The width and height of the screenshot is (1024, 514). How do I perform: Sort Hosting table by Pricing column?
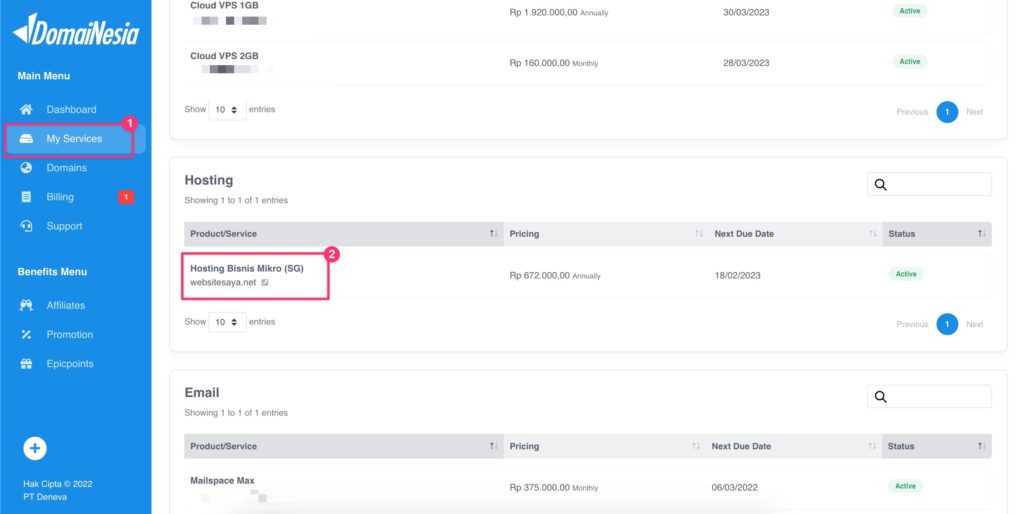699,234
